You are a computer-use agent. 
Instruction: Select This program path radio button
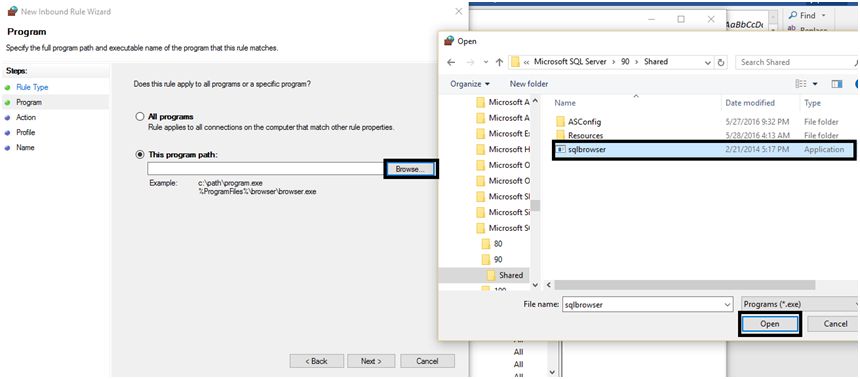click(x=139, y=155)
